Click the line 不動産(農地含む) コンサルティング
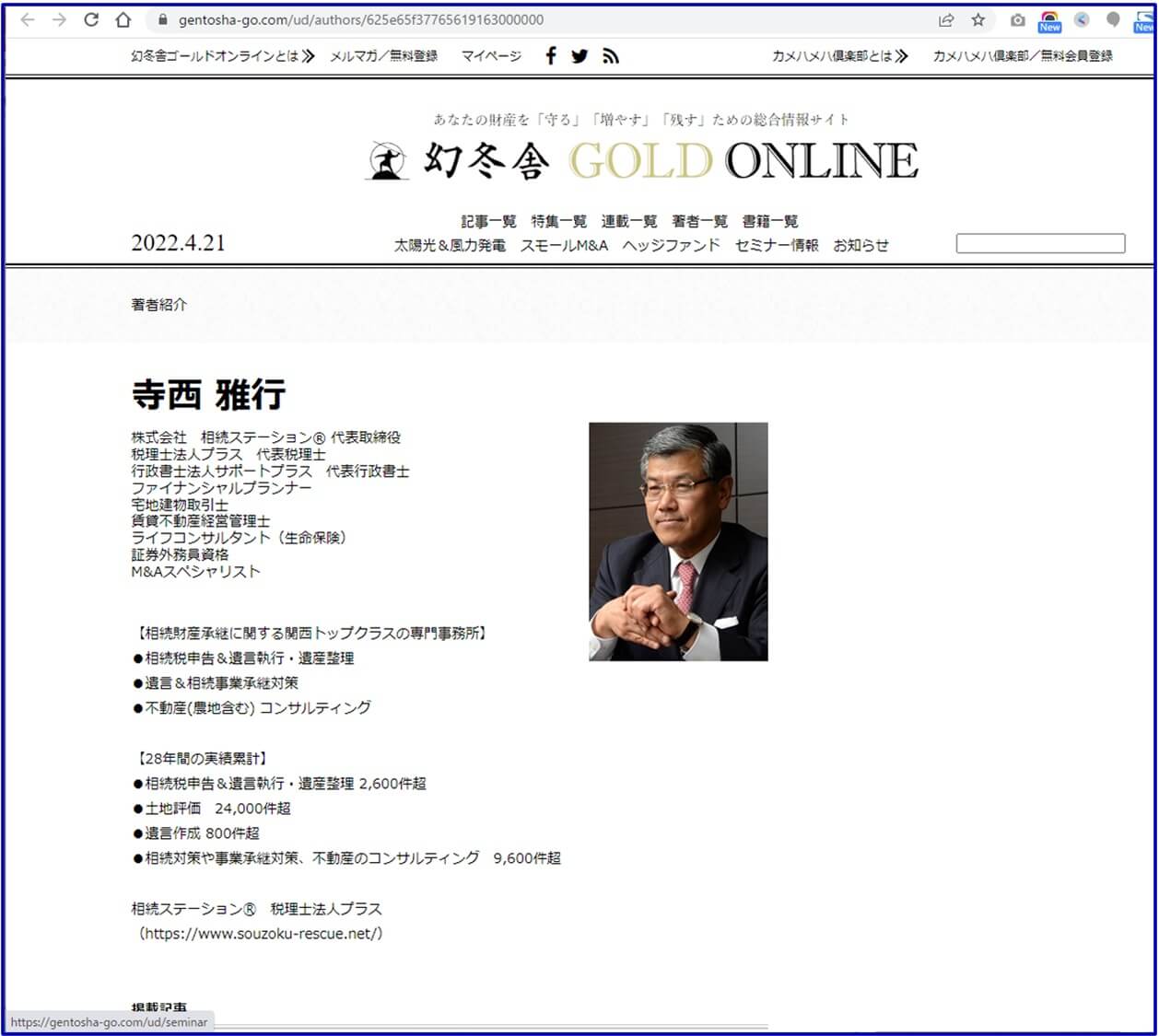 coord(252,708)
